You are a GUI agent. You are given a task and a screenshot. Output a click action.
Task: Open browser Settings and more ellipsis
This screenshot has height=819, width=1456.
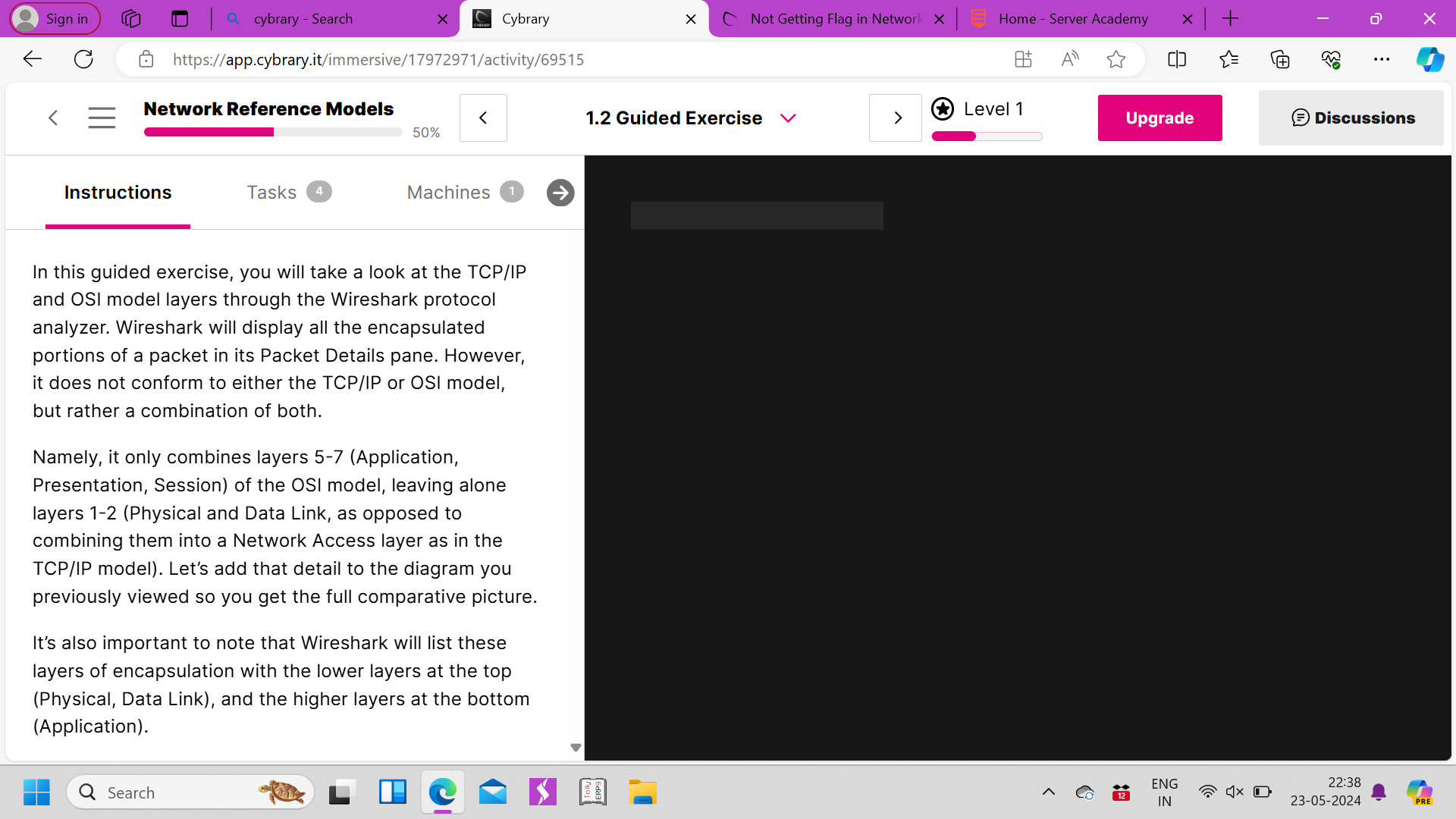click(1381, 59)
